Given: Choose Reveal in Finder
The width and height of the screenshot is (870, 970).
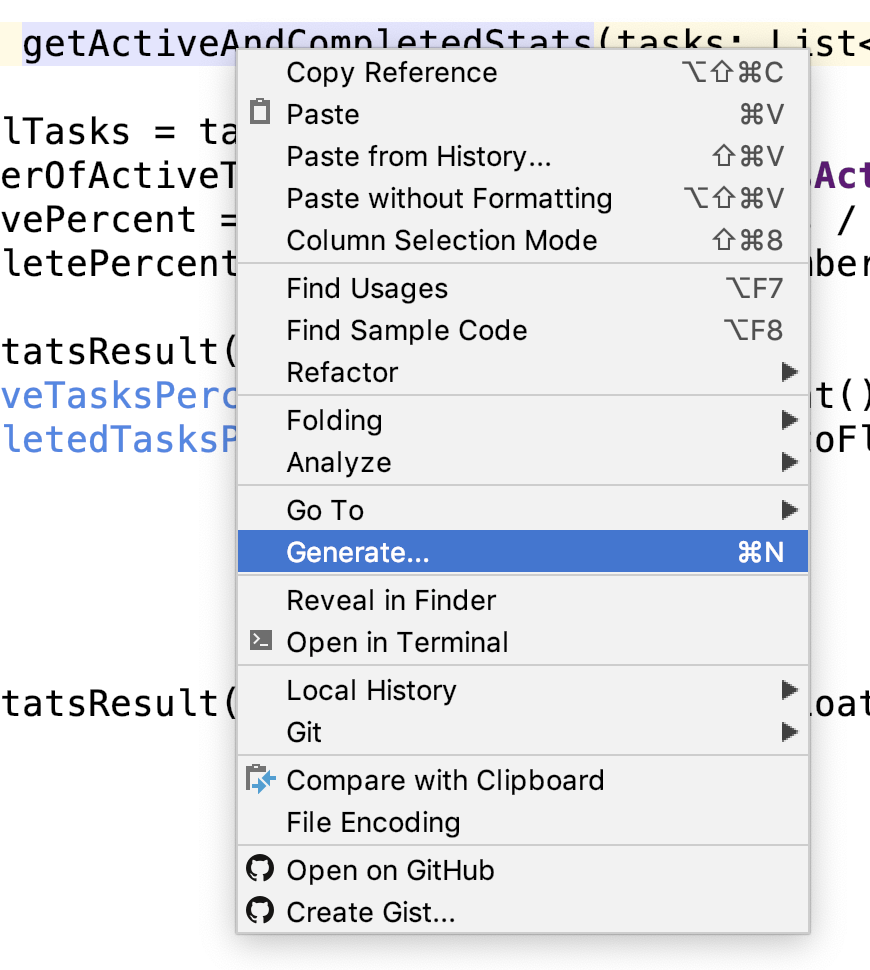Looking at the screenshot, I should (391, 600).
